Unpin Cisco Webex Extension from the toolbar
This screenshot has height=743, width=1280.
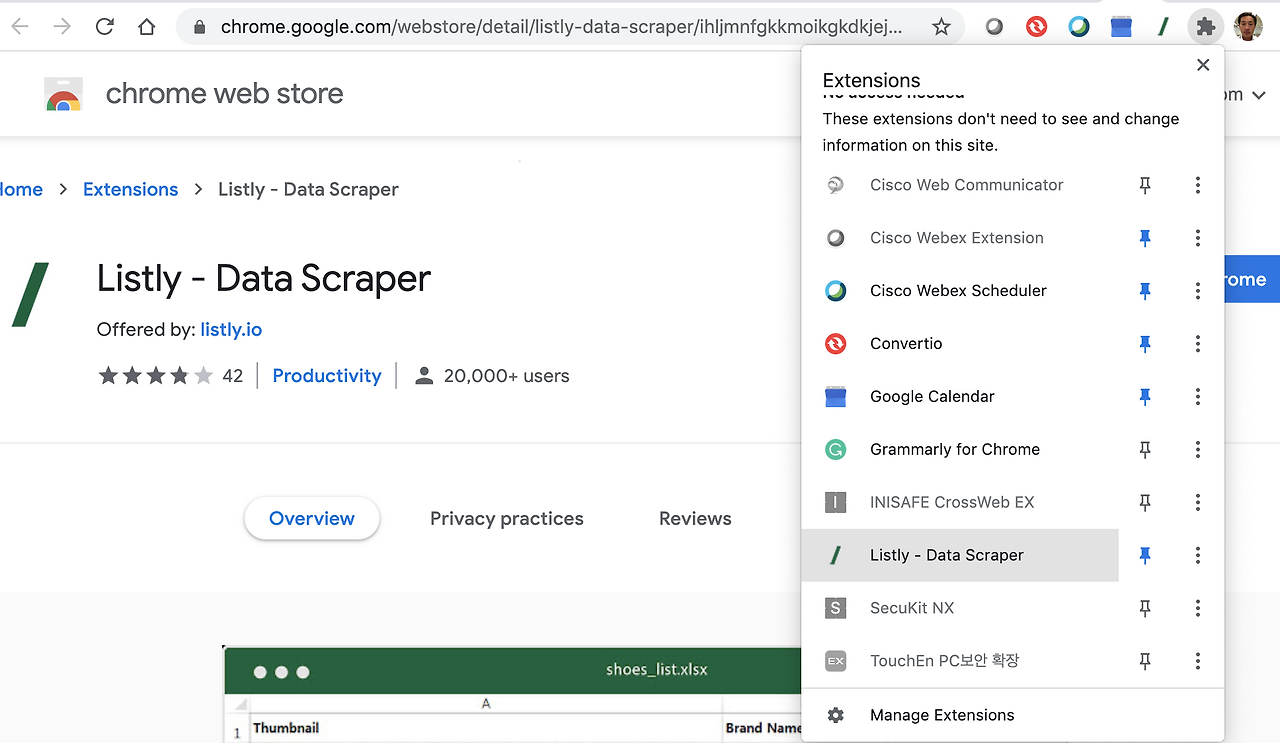[x=1145, y=238]
